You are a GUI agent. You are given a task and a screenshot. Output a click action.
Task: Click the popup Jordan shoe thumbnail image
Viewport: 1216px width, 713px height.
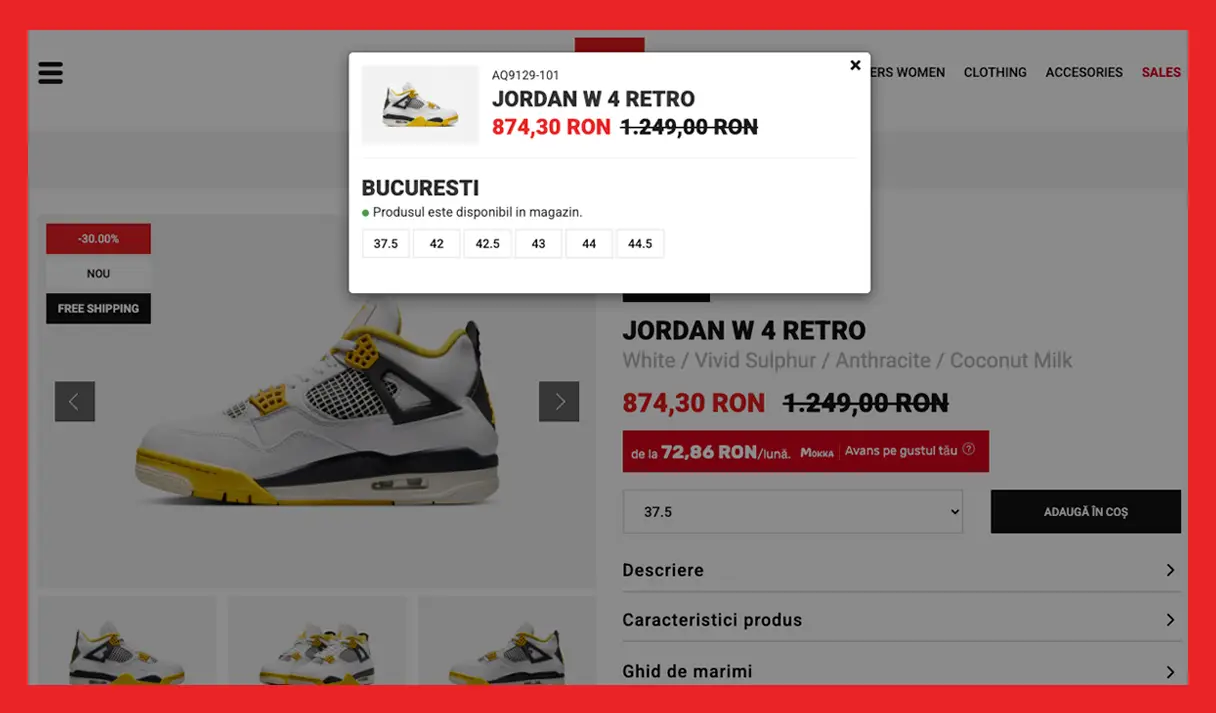420,105
